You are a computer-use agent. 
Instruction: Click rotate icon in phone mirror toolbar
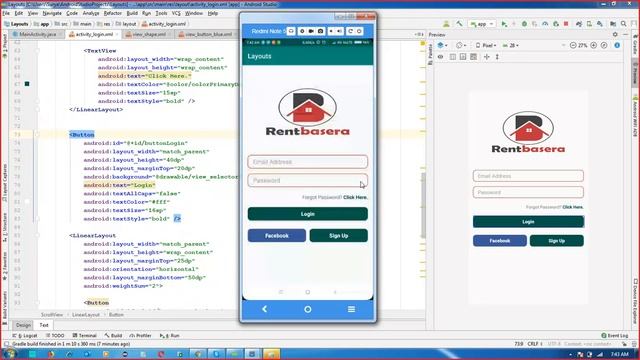pos(350,31)
